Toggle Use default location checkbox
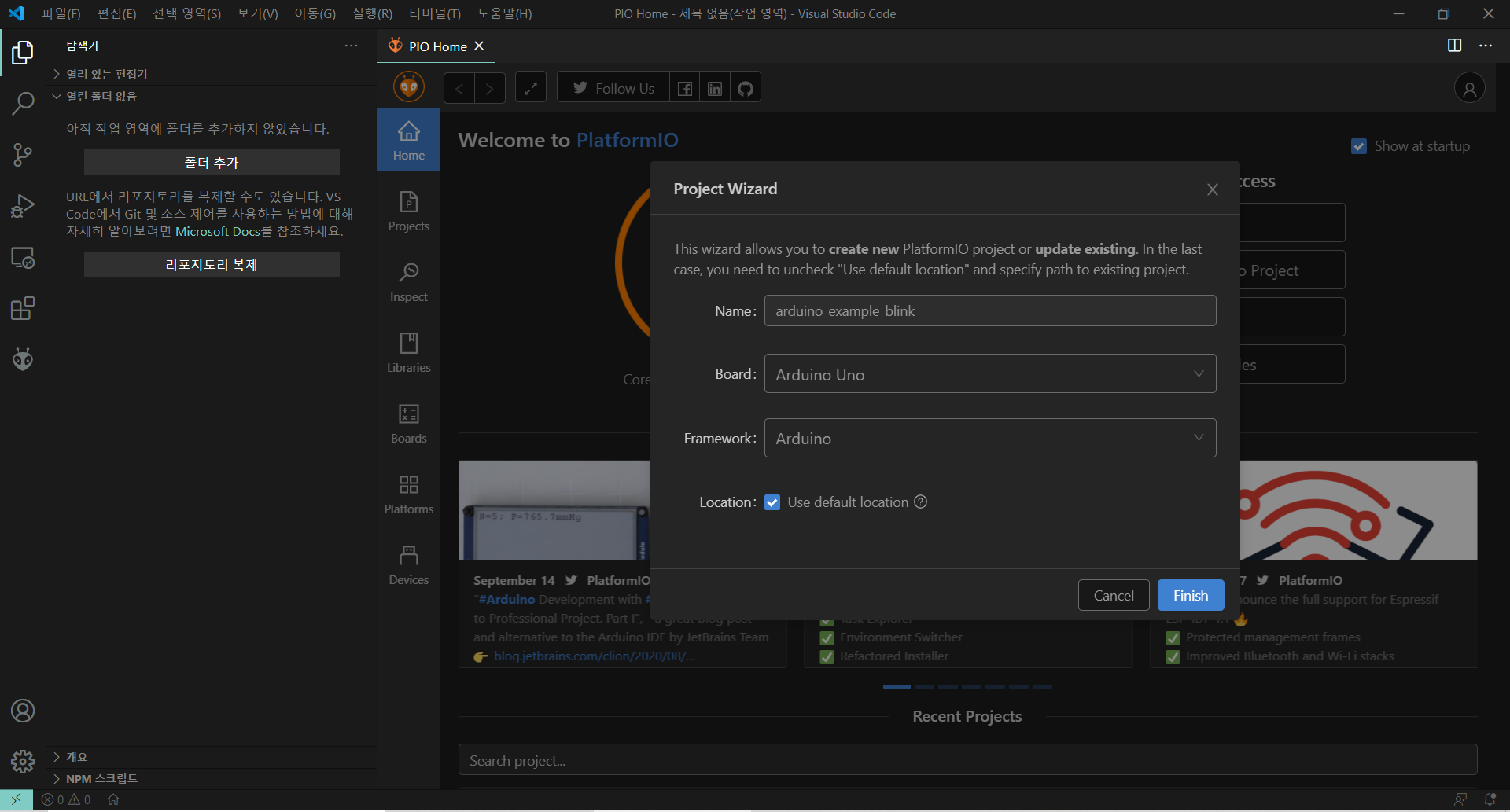Viewport: 1510px width, 812px height. (772, 502)
